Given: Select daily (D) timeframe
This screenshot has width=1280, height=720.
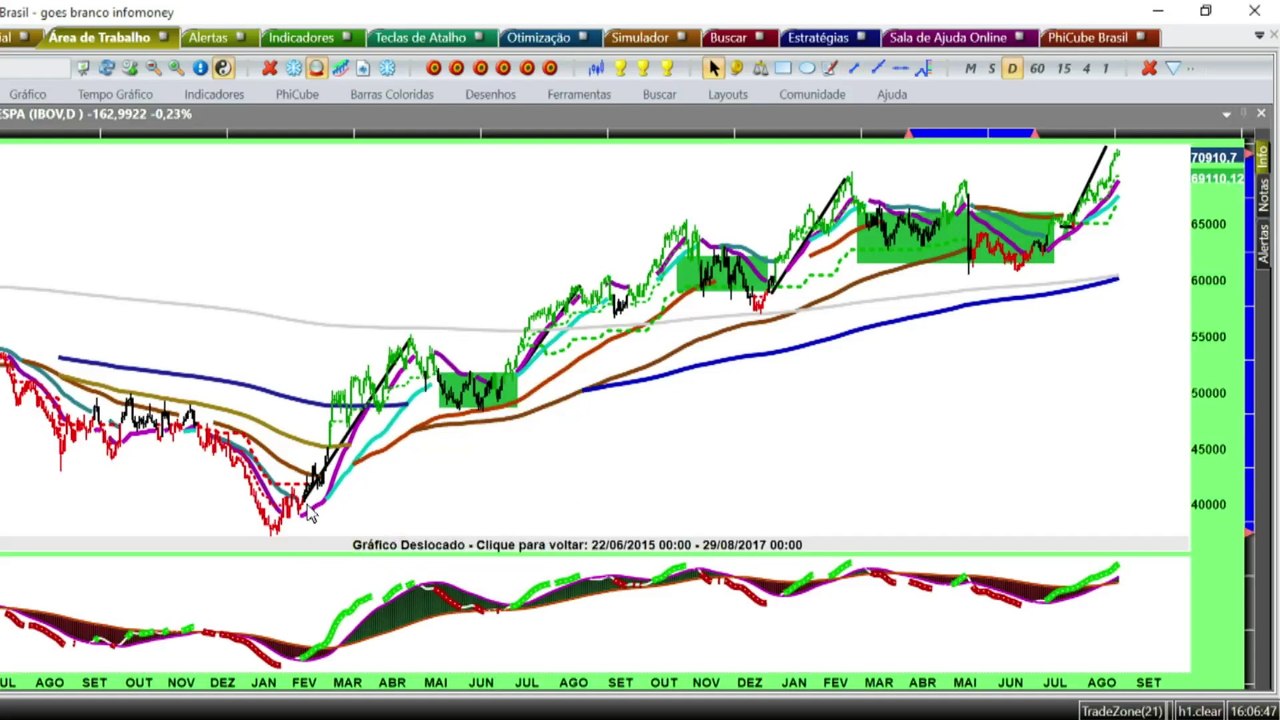Looking at the screenshot, I should [1012, 68].
